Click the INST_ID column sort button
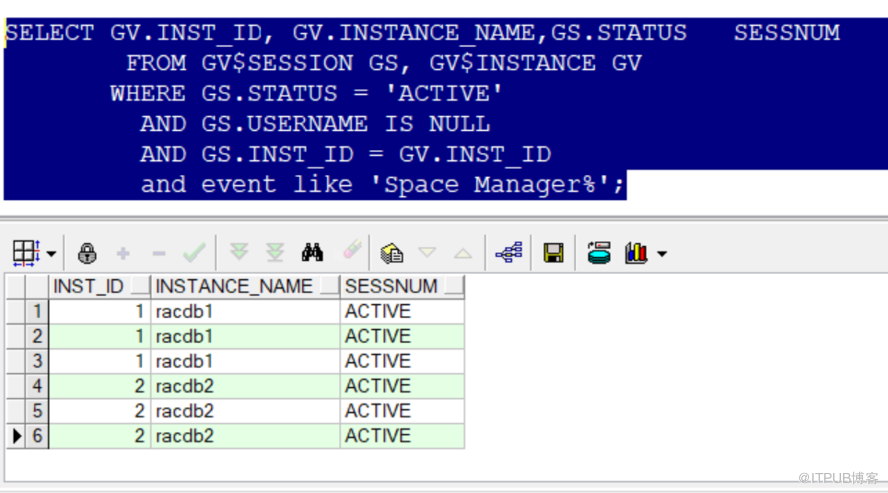 tap(140, 287)
